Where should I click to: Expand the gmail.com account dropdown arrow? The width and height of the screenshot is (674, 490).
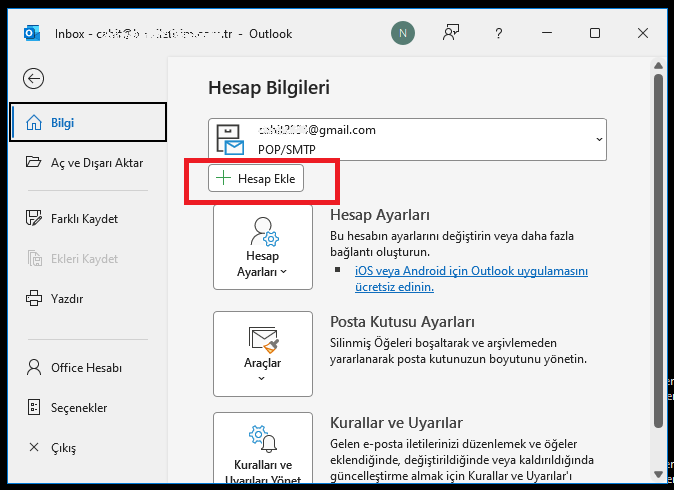[x=599, y=139]
